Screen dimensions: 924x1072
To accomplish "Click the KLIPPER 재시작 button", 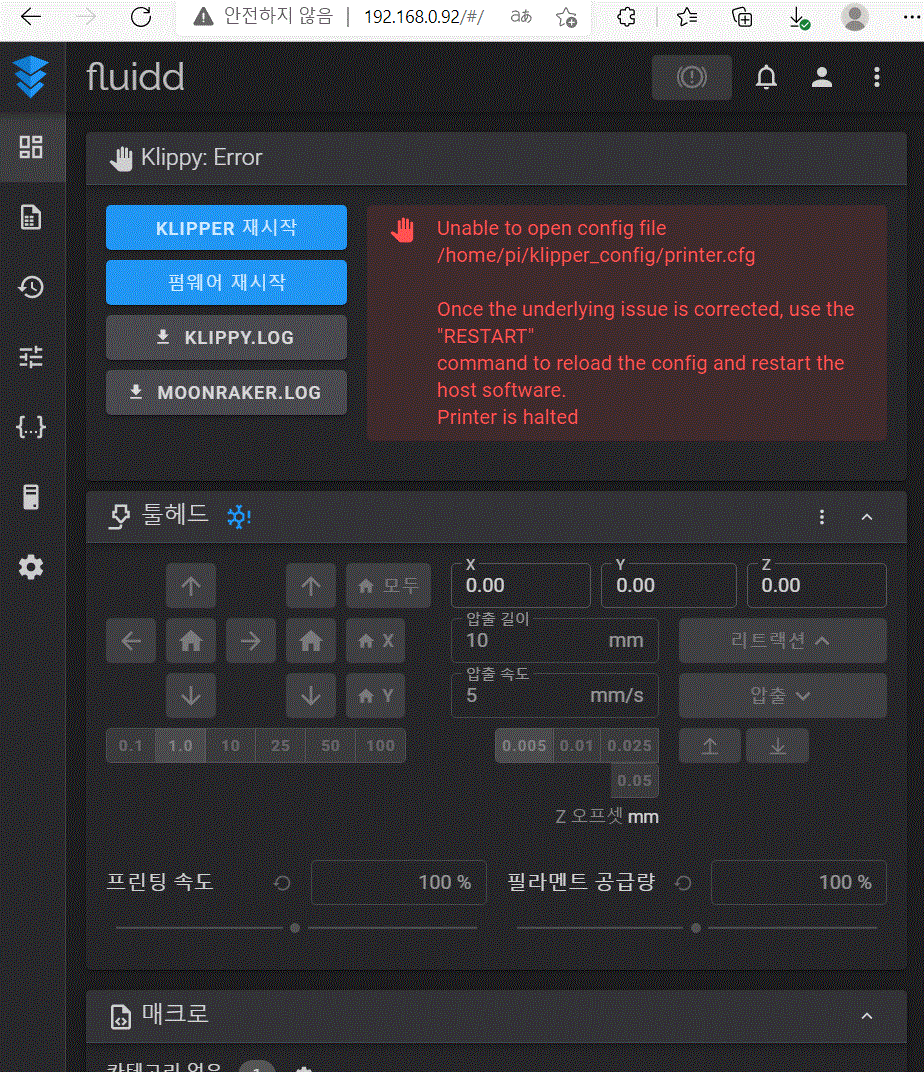I will 226,228.
